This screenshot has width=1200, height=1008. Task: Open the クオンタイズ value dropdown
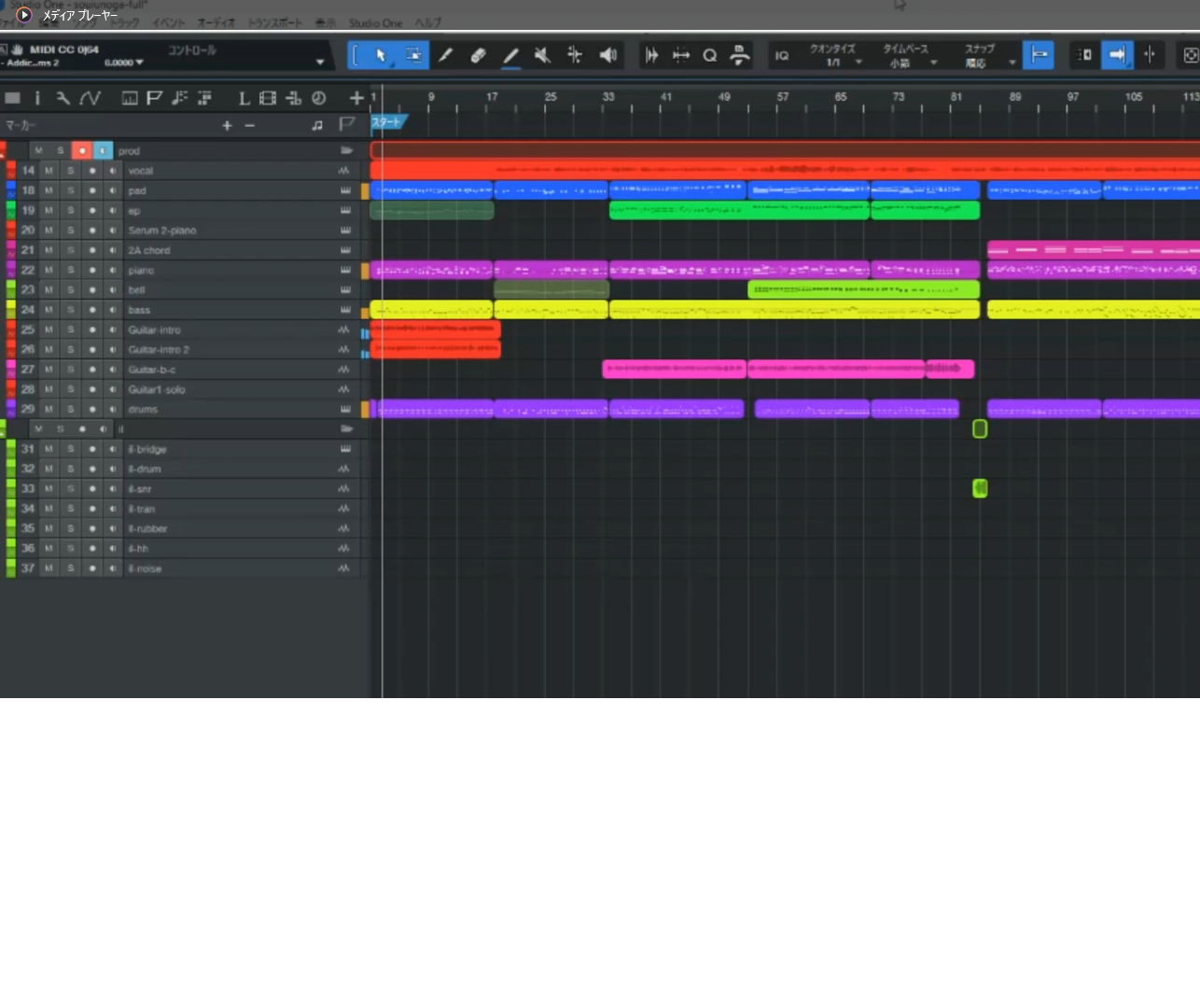(x=858, y=63)
